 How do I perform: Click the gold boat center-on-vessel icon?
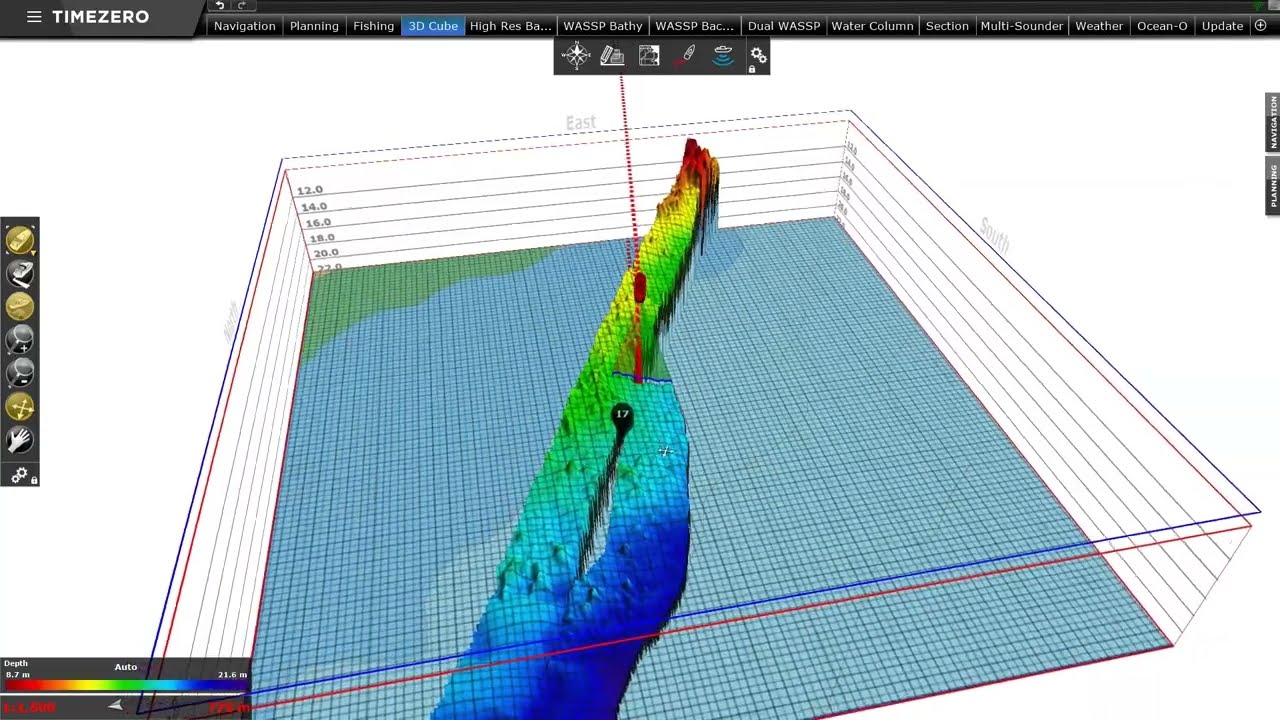coord(20,240)
